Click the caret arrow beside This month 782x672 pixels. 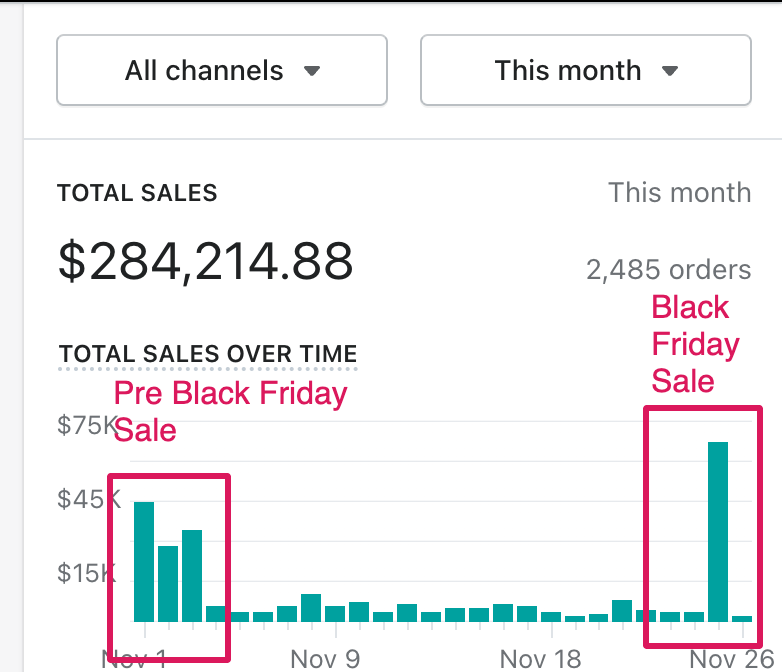click(x=670, y=71)
